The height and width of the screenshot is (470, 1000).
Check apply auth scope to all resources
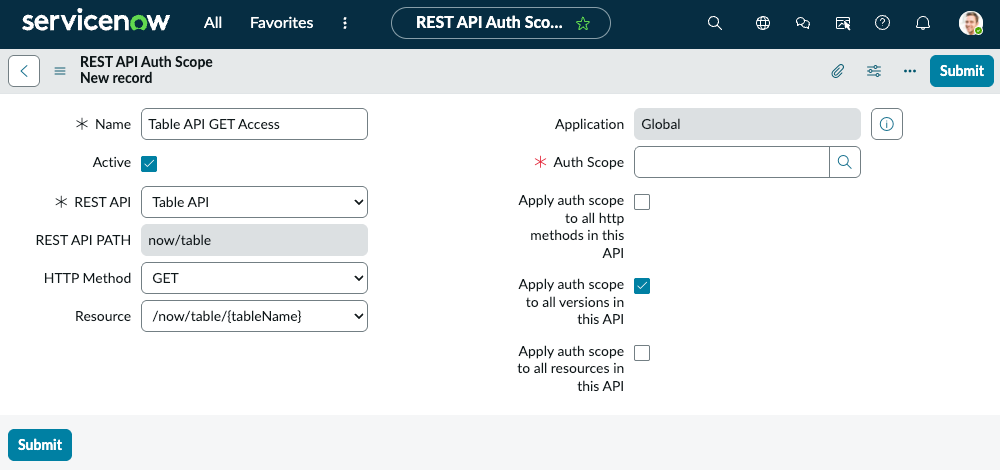click(642, 353)
